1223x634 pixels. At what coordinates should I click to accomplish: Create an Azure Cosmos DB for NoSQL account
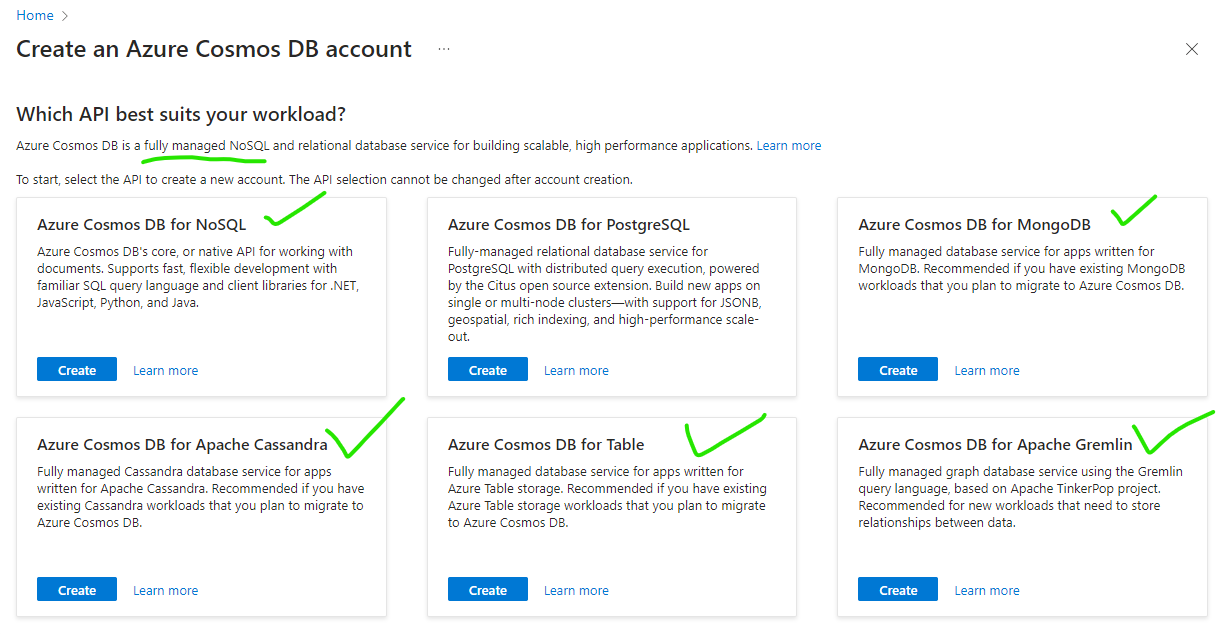point(77,369)
